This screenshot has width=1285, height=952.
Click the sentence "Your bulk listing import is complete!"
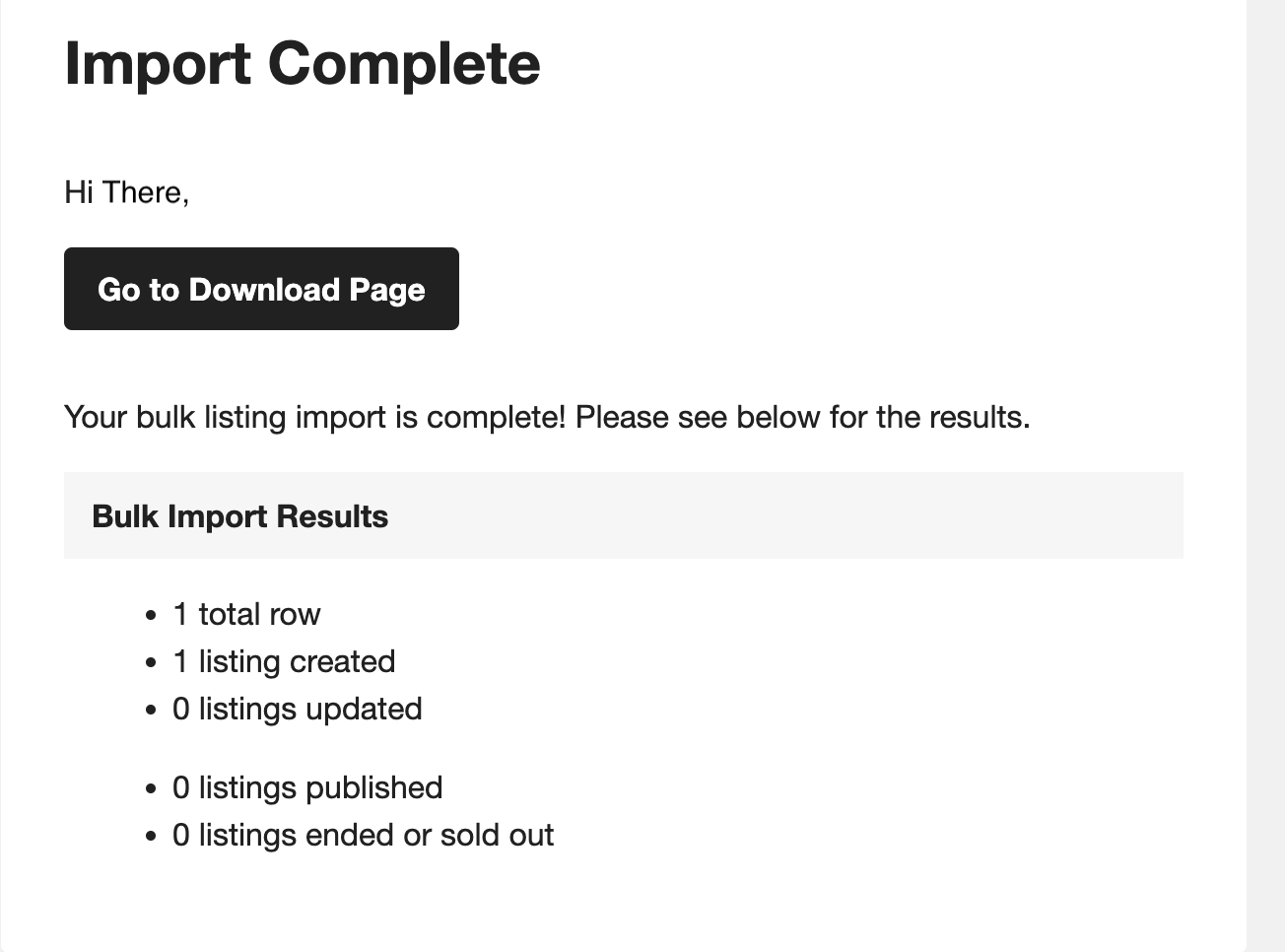315,417
